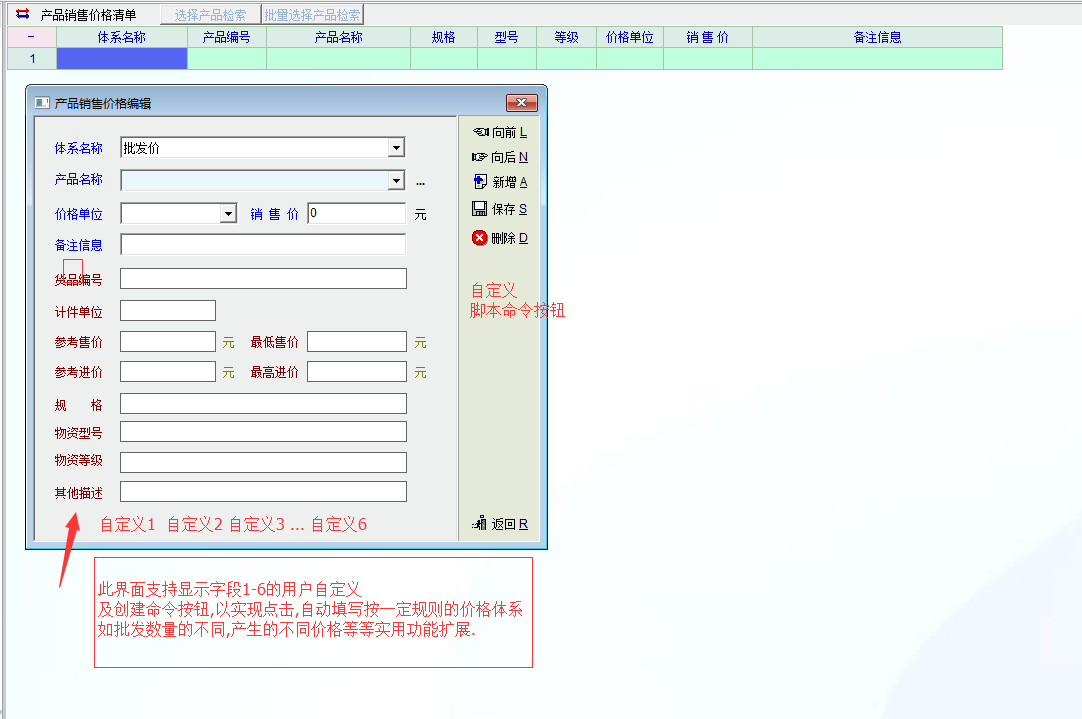
Task: Expand the 体系名称 dropdown showing 批发价
Action: click(x=396, y=148)
